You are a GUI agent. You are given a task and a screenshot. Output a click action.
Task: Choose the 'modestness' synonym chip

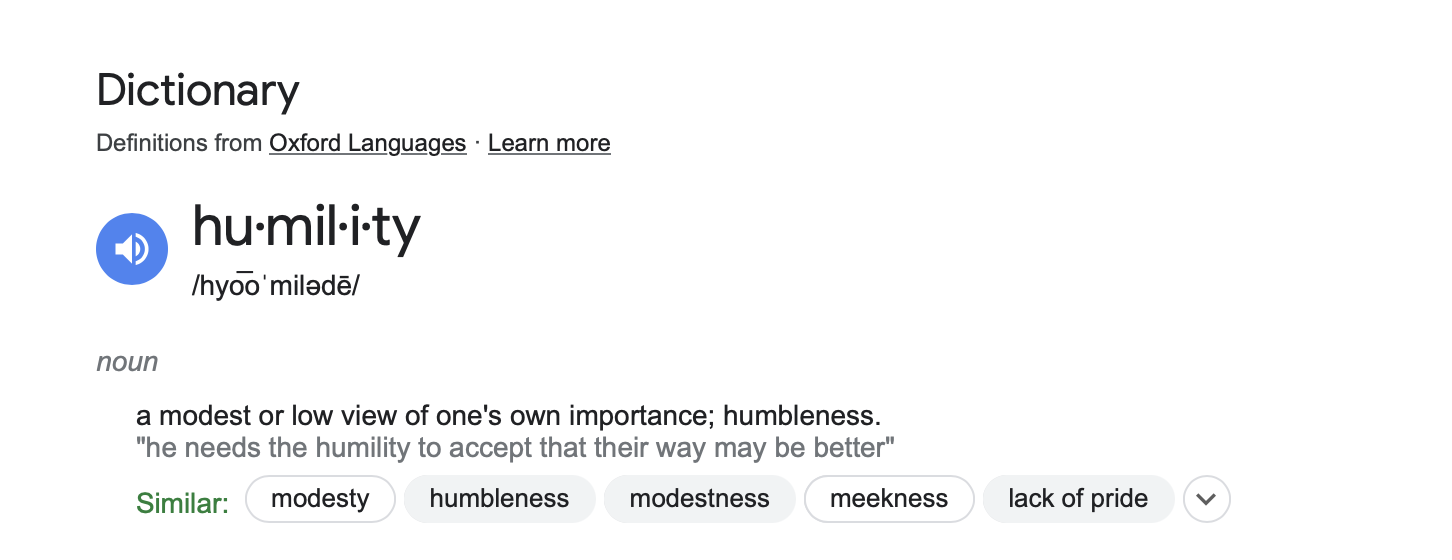point(699,499)
